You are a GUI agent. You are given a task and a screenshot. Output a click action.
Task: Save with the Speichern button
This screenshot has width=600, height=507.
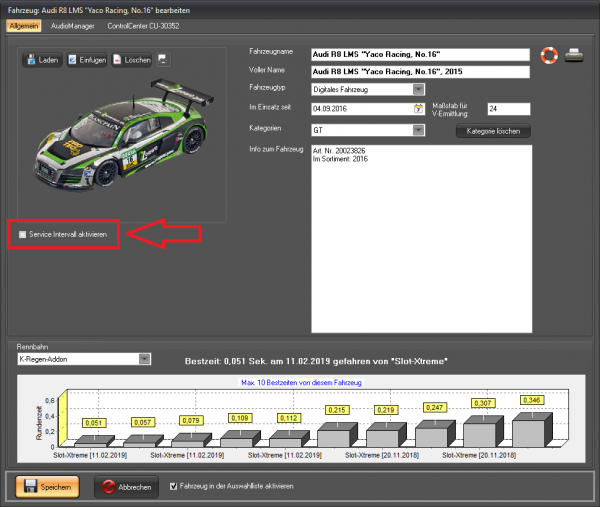coord(47,487)
